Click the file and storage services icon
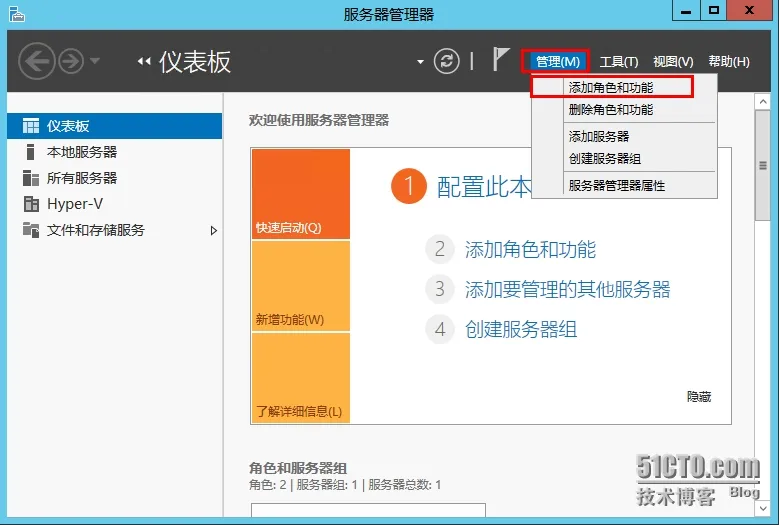The image size is (779, 525). pyautogui.click(x=31, y=230)
